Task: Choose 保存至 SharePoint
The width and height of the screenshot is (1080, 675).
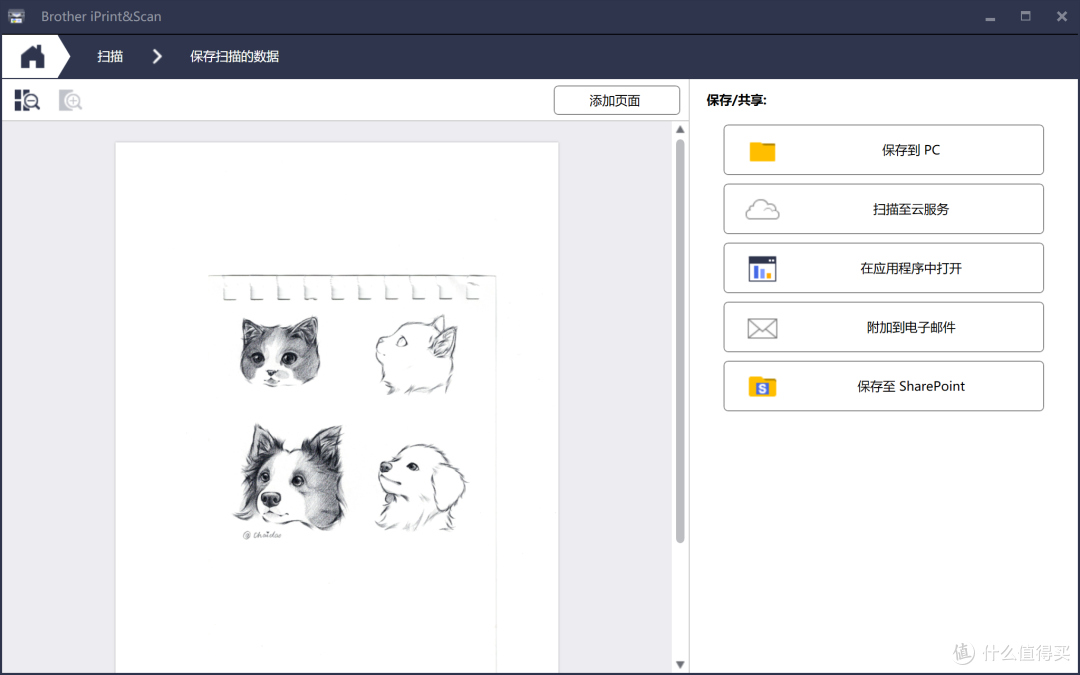Action: click(x=884, y=386)
